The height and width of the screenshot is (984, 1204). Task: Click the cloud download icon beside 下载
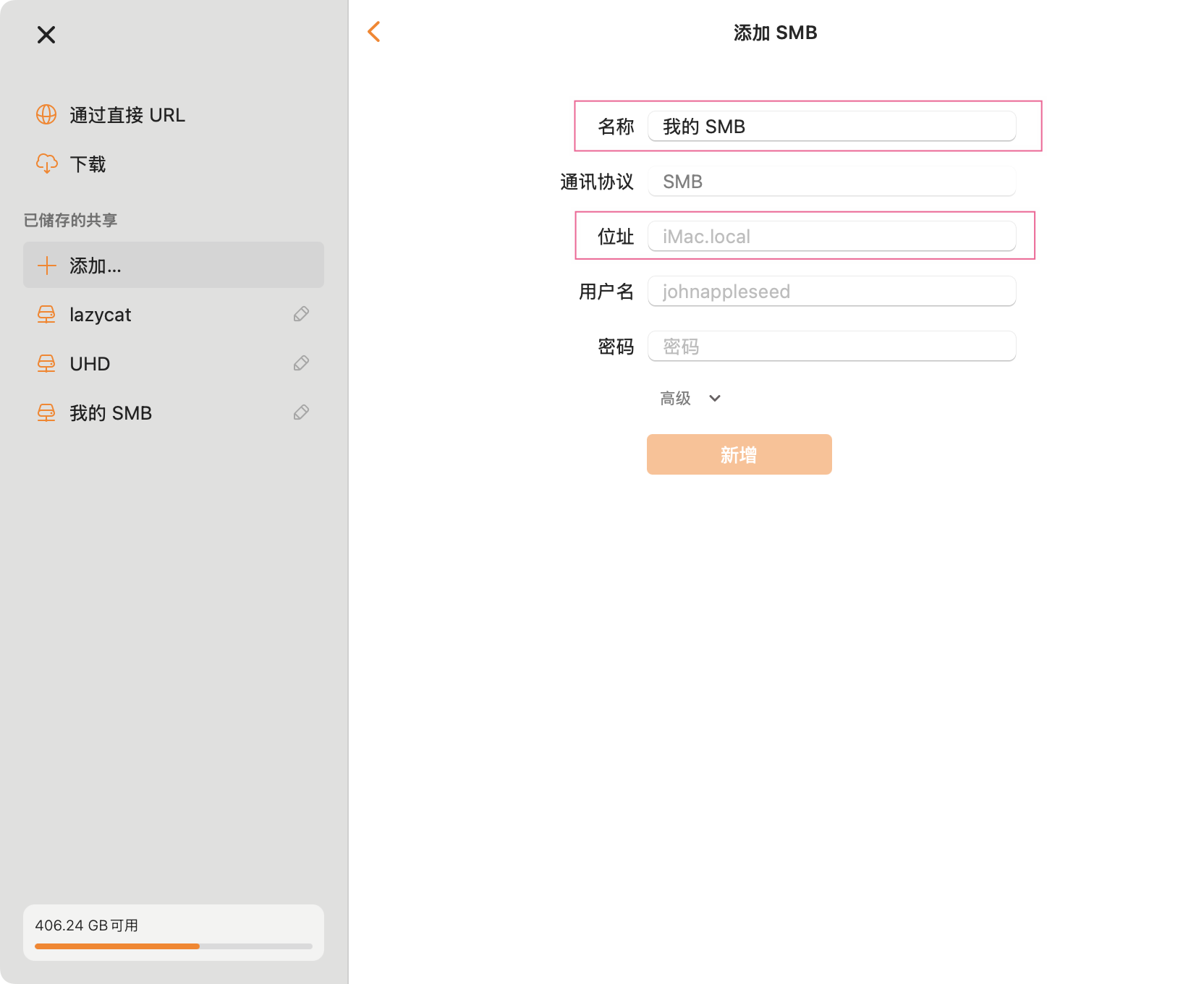click(x=46, y=164)
